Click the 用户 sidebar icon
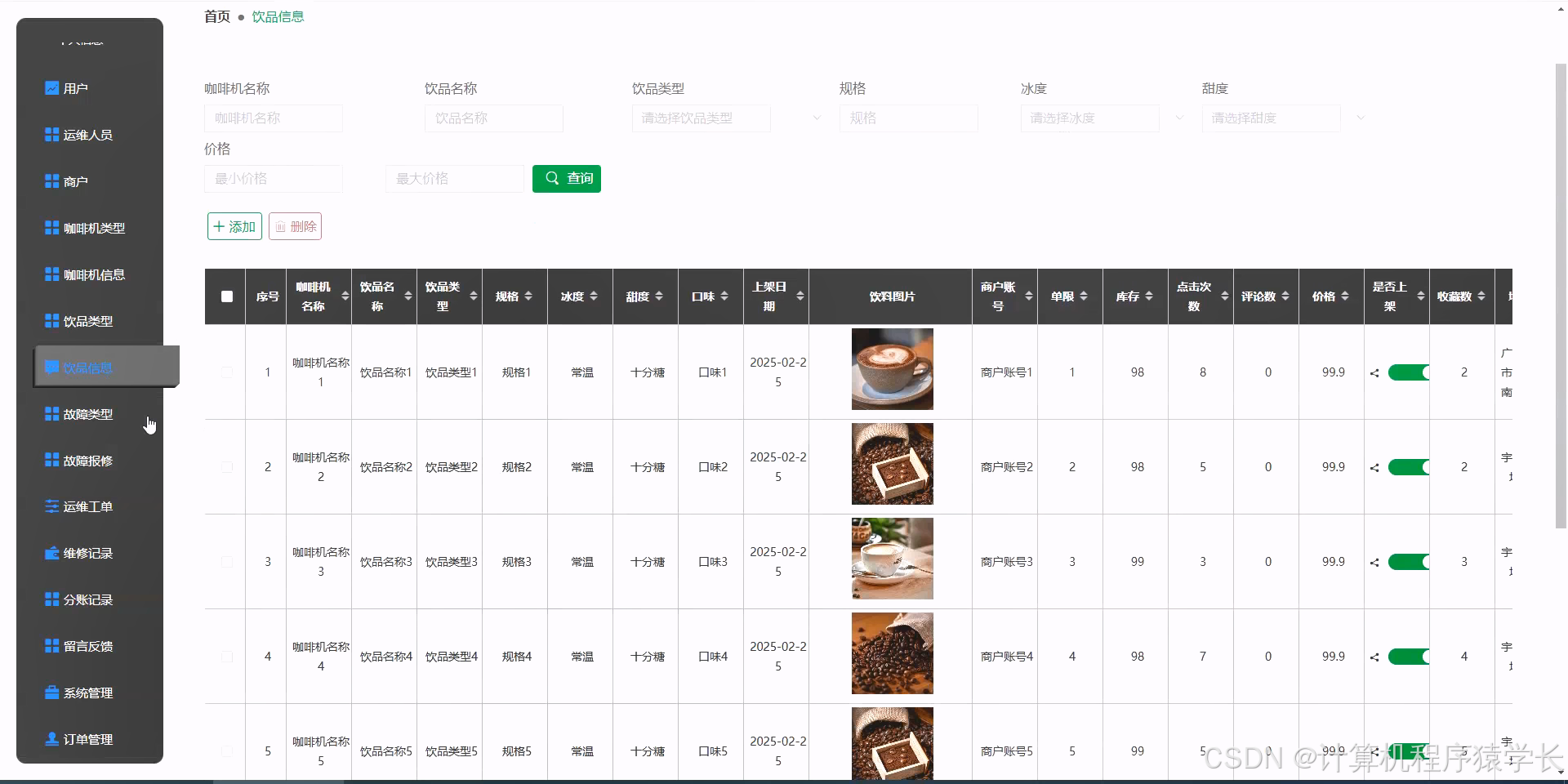 coord(51,87)
